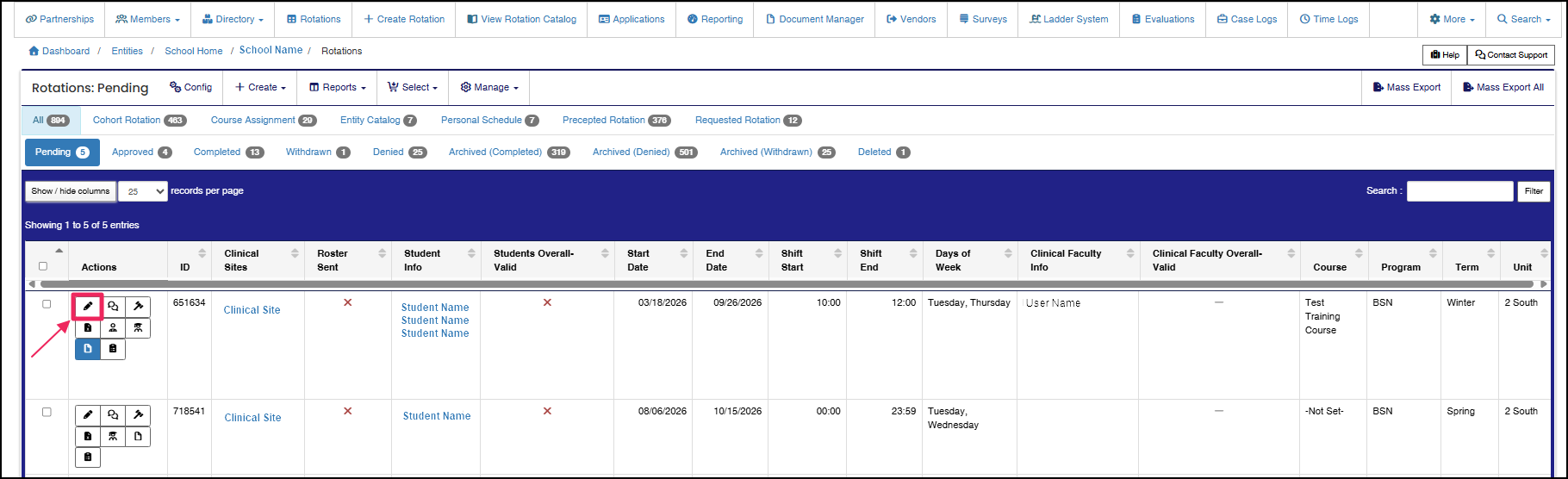
Task: Check the row checkbox for rotation 651634
Action: [47, 303]
